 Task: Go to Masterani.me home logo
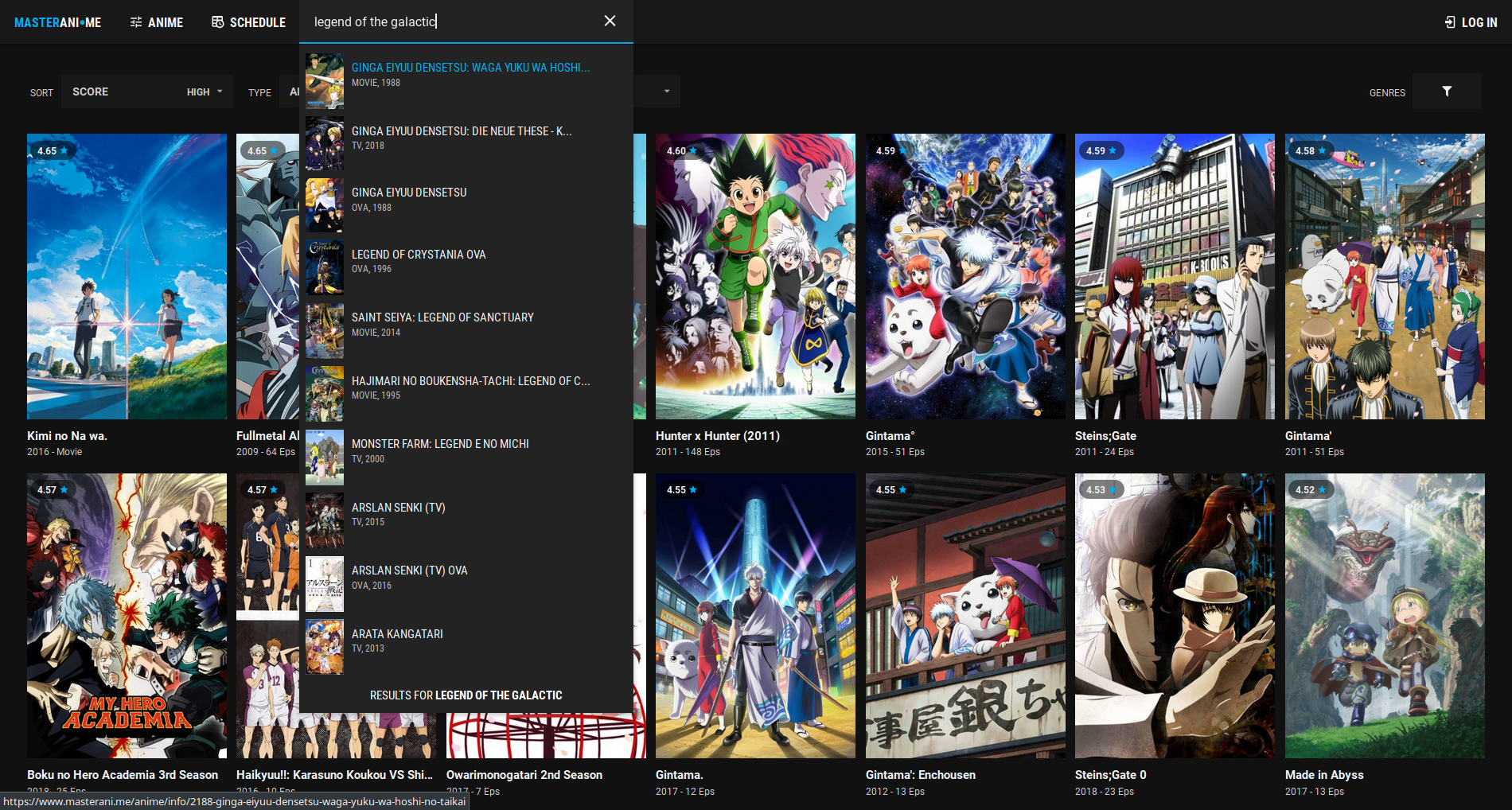(x=57, y=22)
